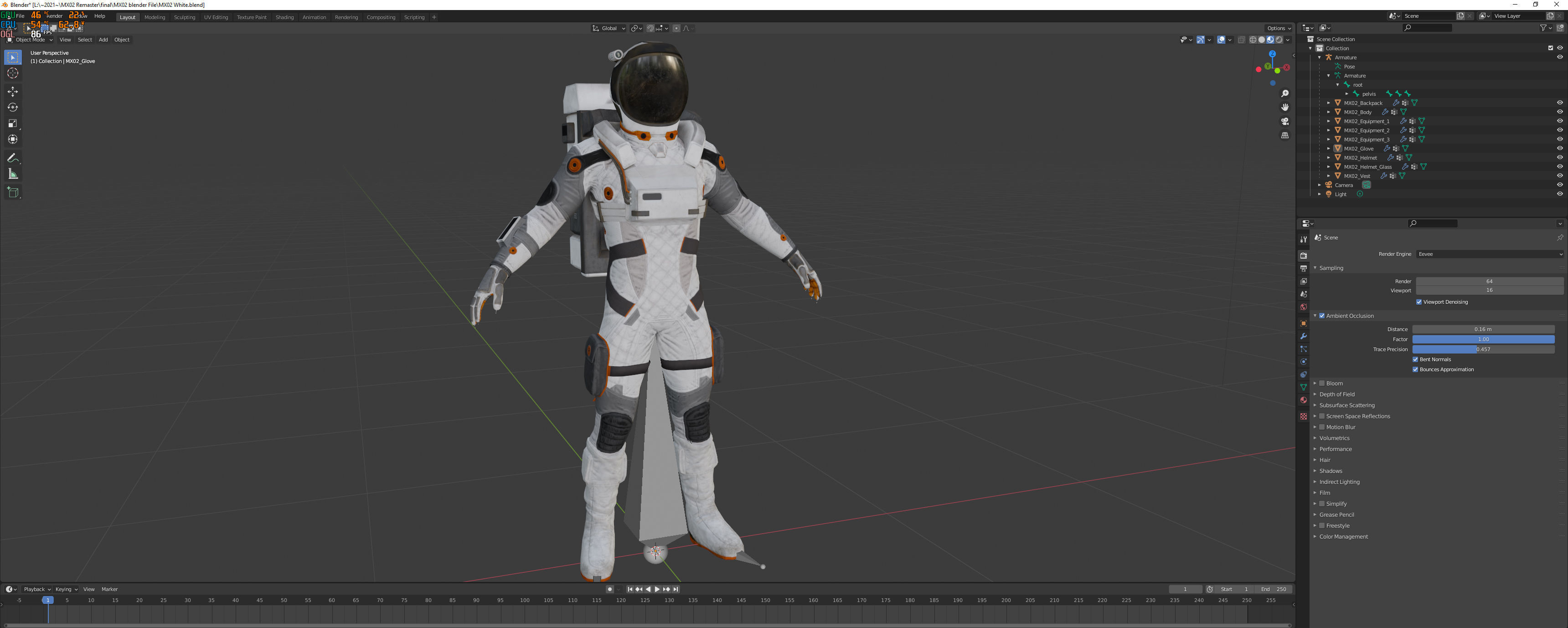Switch to the Sculpting workspace tab
Screen dimensions: 1568x628
click(x=185, y=17)
